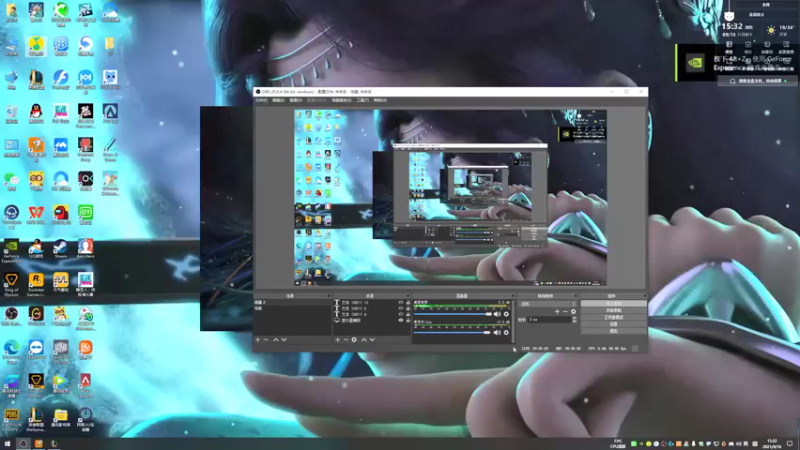Move the selected source down in the Sources list

pyautogui.click(x=372, y=340)
